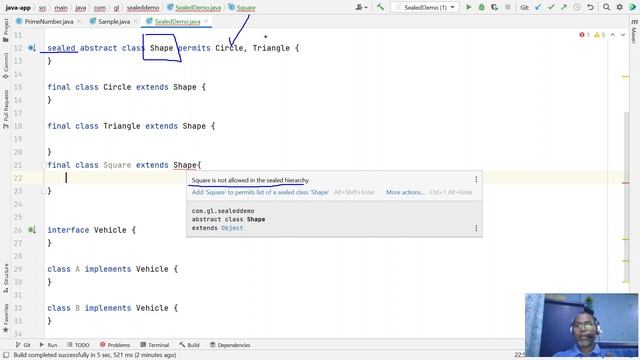The width and height of the screenshot is (640, 360).
Task: Click the error count indicator in editor
Action: click(584, 35)
